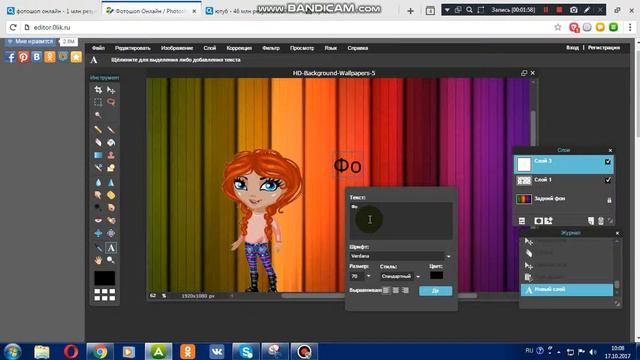640x360 pixels.
Task: Select the Eraser tool in the tools panel
Action: 98,142
